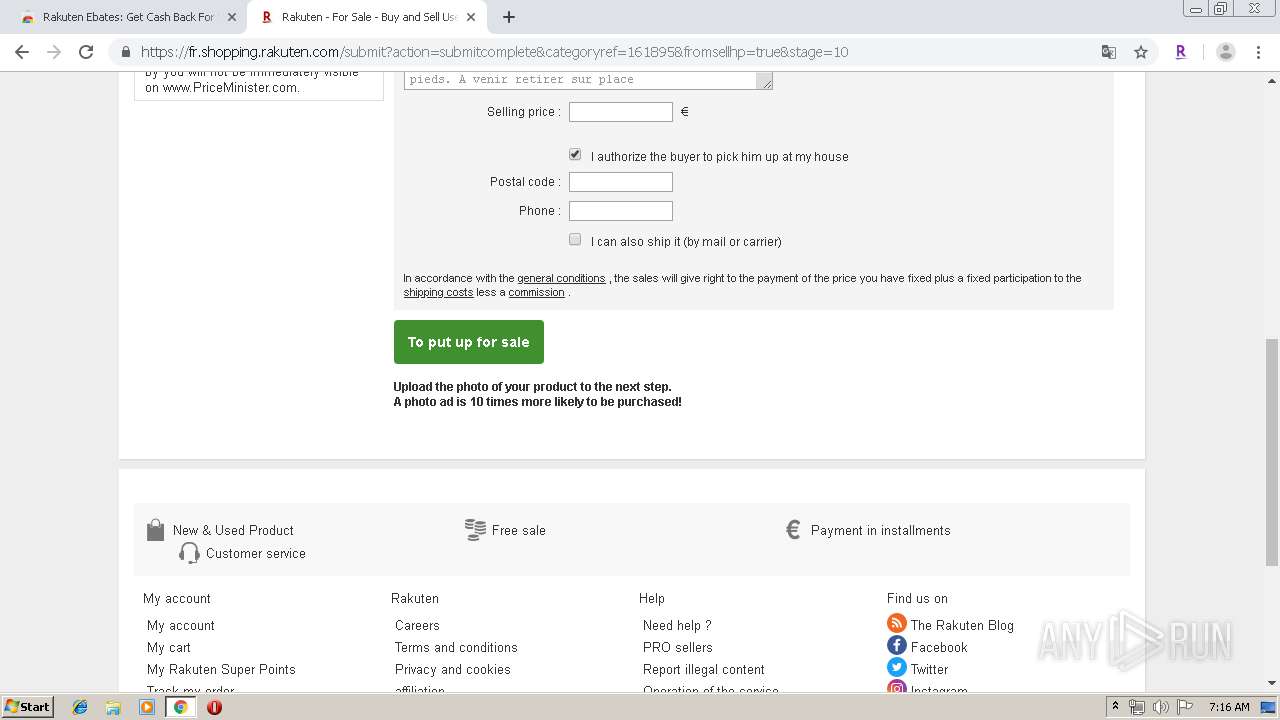Open the shipping costs link
The height and width of the screenshot is (720, 1280).
click(438, 292)
